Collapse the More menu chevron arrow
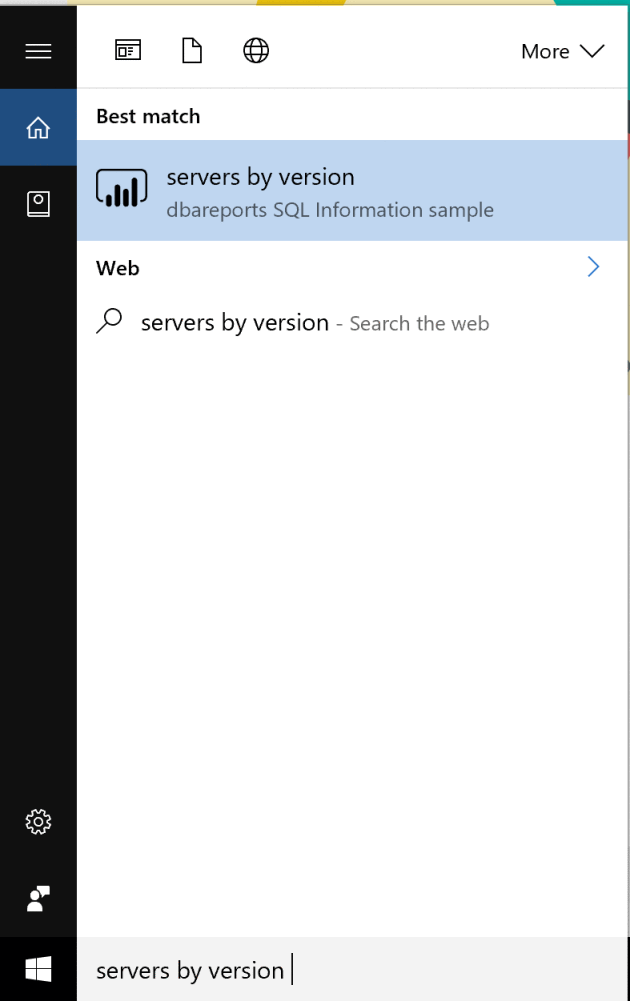This screenshot has width=630, height=1001. pyautogui.click(x=594, y=51)
